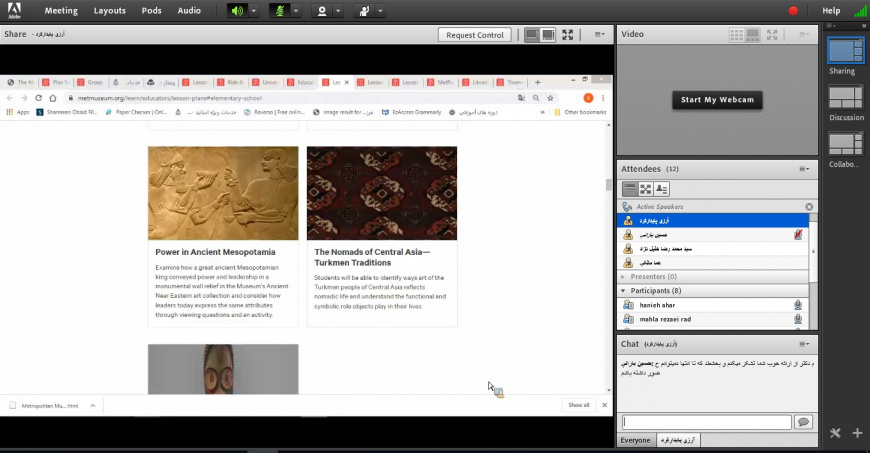Viewport: 870px width, 453px height.
Task: Click Start My Webcam button
Action: (x=716, y=100)
